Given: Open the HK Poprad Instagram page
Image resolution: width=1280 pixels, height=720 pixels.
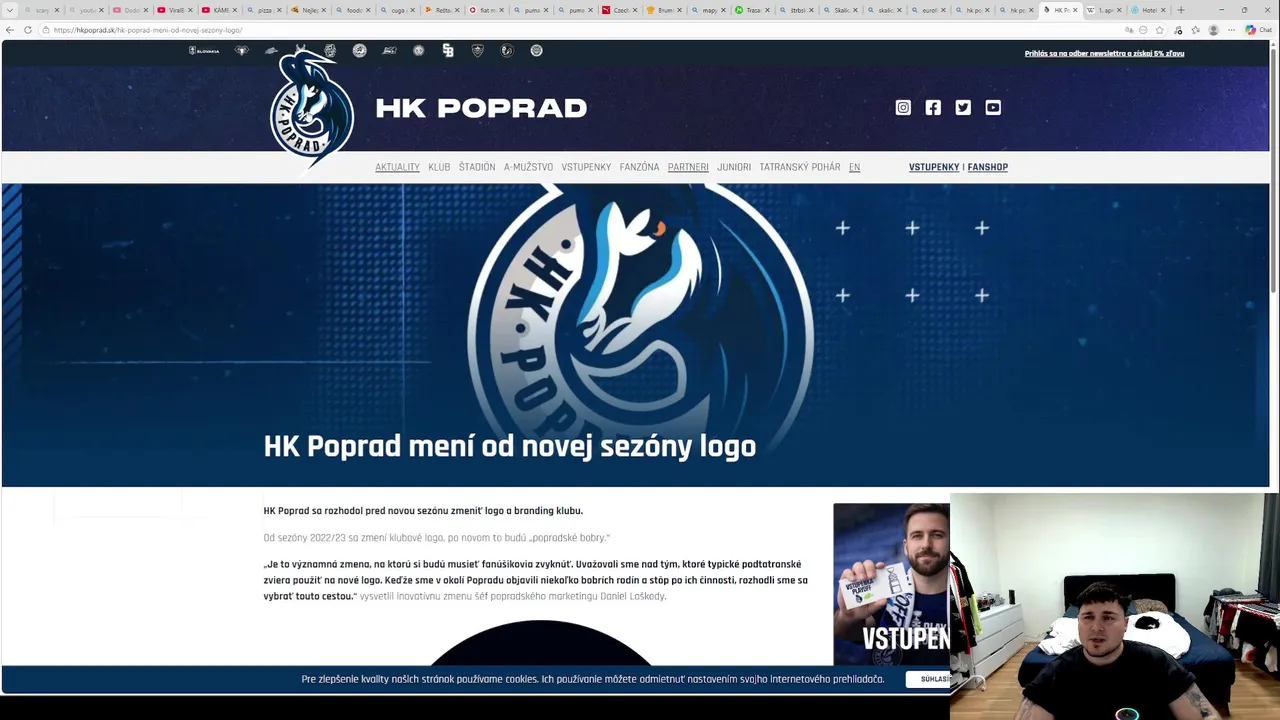Looking at the screenshot, I should click(903, 107).
